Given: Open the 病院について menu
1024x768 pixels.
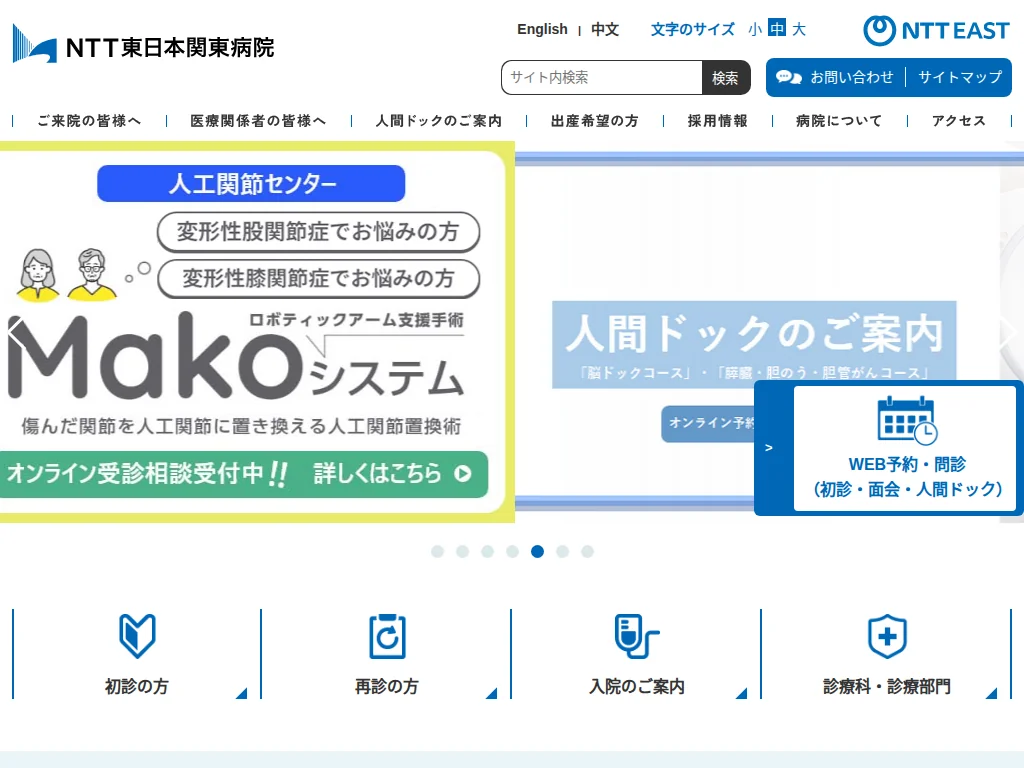Looking at the screenshot, I should pyautogui.click(x=839, y=121).
